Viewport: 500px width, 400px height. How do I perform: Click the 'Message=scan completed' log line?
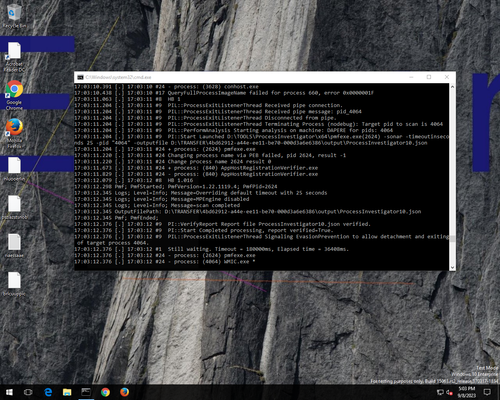(x=157, y=205)
